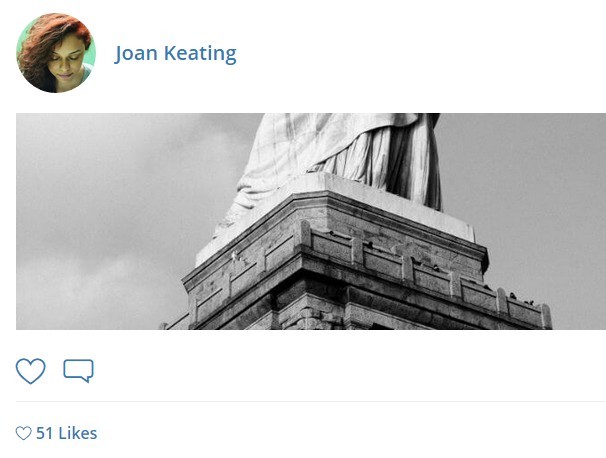This screenshot has height=458, width=606.
Task: Click the "Likes" word in the counter
Action: coord(78,433)
